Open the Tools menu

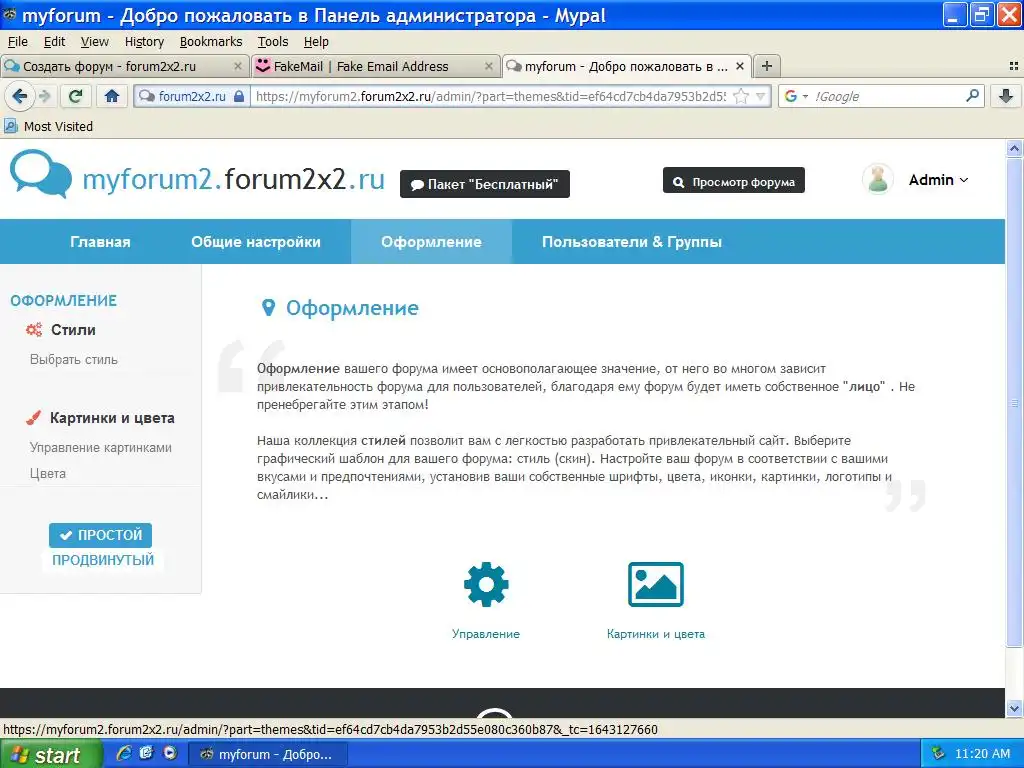click(x=272, y=42)
